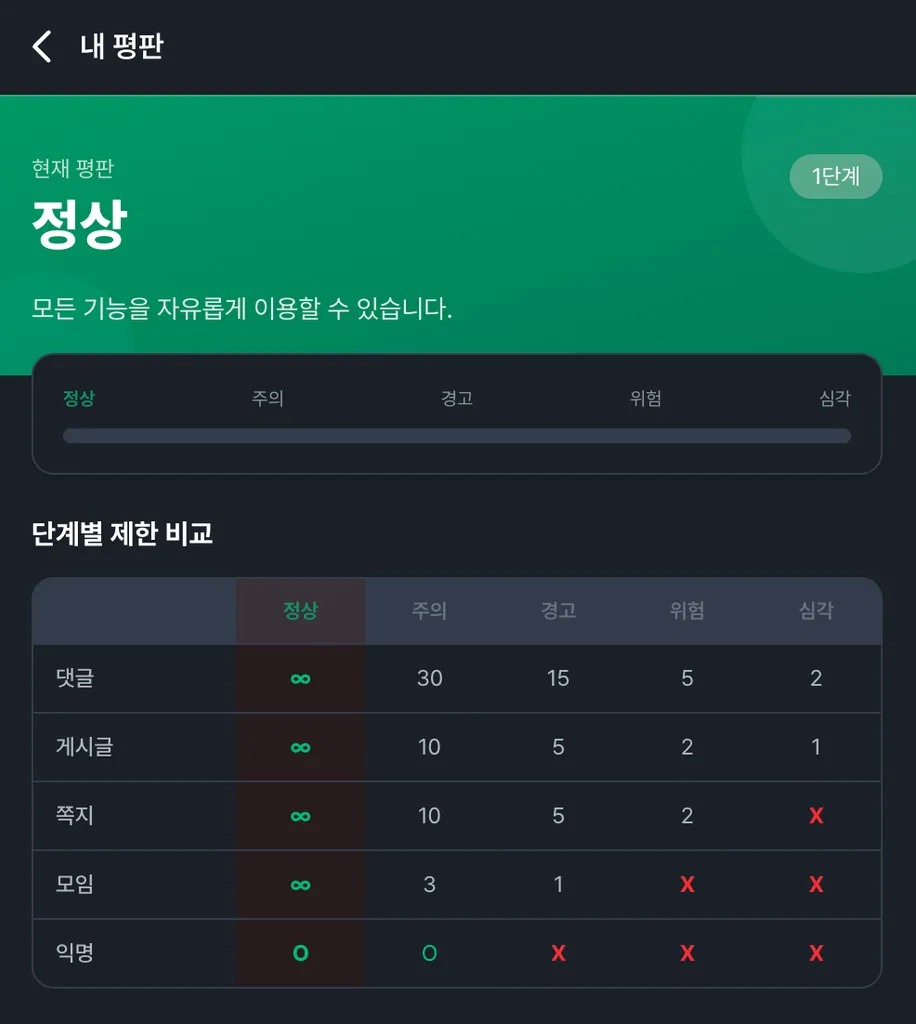
Task: Click the infinity icon in 모임 row
Action: 300,885
